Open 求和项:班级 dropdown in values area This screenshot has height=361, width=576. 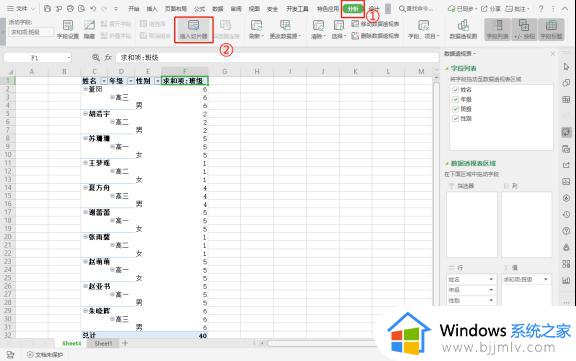pos(546,279)
